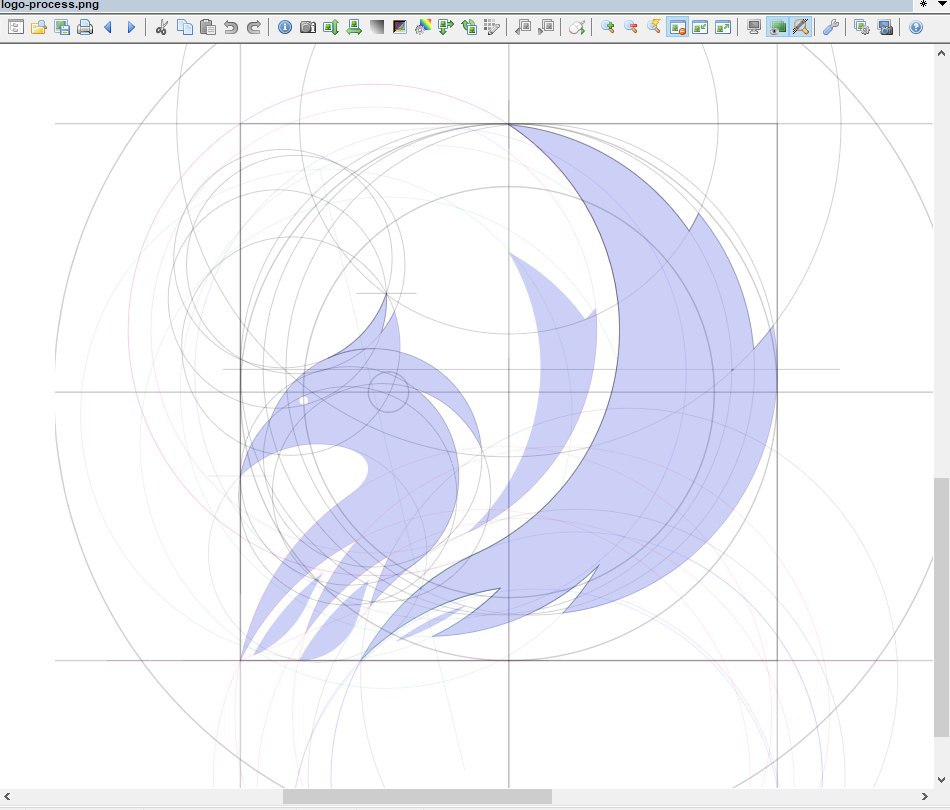Click the previous page icon
The width and height of the screenshot is (950, 810).
(523, 27)
